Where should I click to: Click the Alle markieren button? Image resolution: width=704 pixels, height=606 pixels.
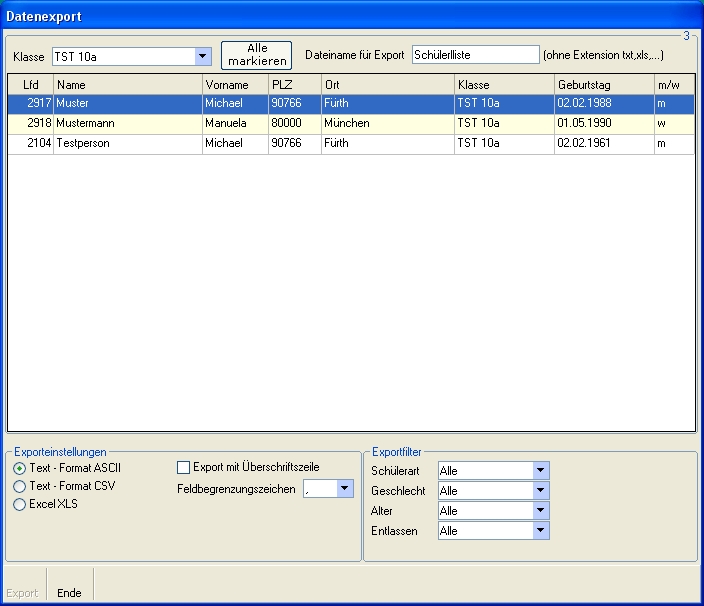[x=256, y=55]
